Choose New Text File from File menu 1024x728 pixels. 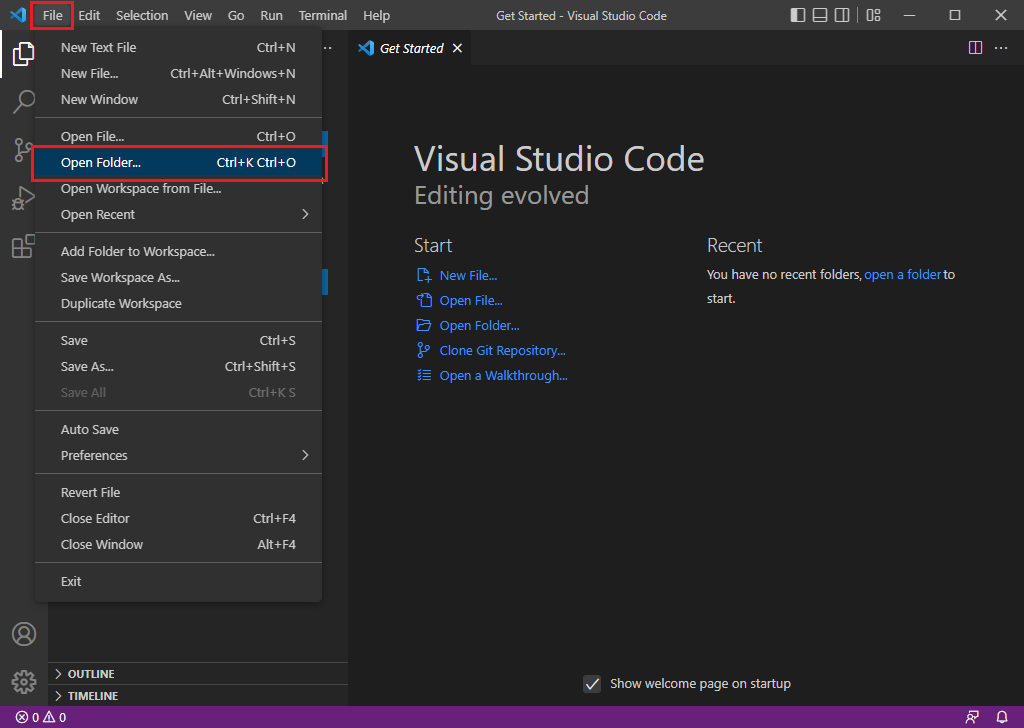click(x=178, y=47)
